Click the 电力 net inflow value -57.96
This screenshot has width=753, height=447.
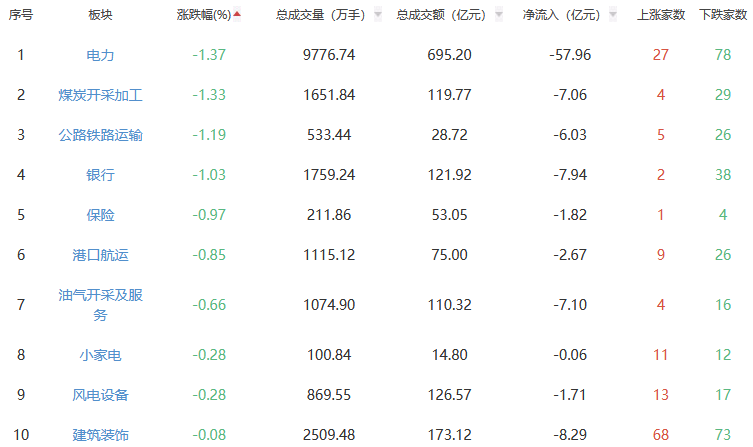571,54
